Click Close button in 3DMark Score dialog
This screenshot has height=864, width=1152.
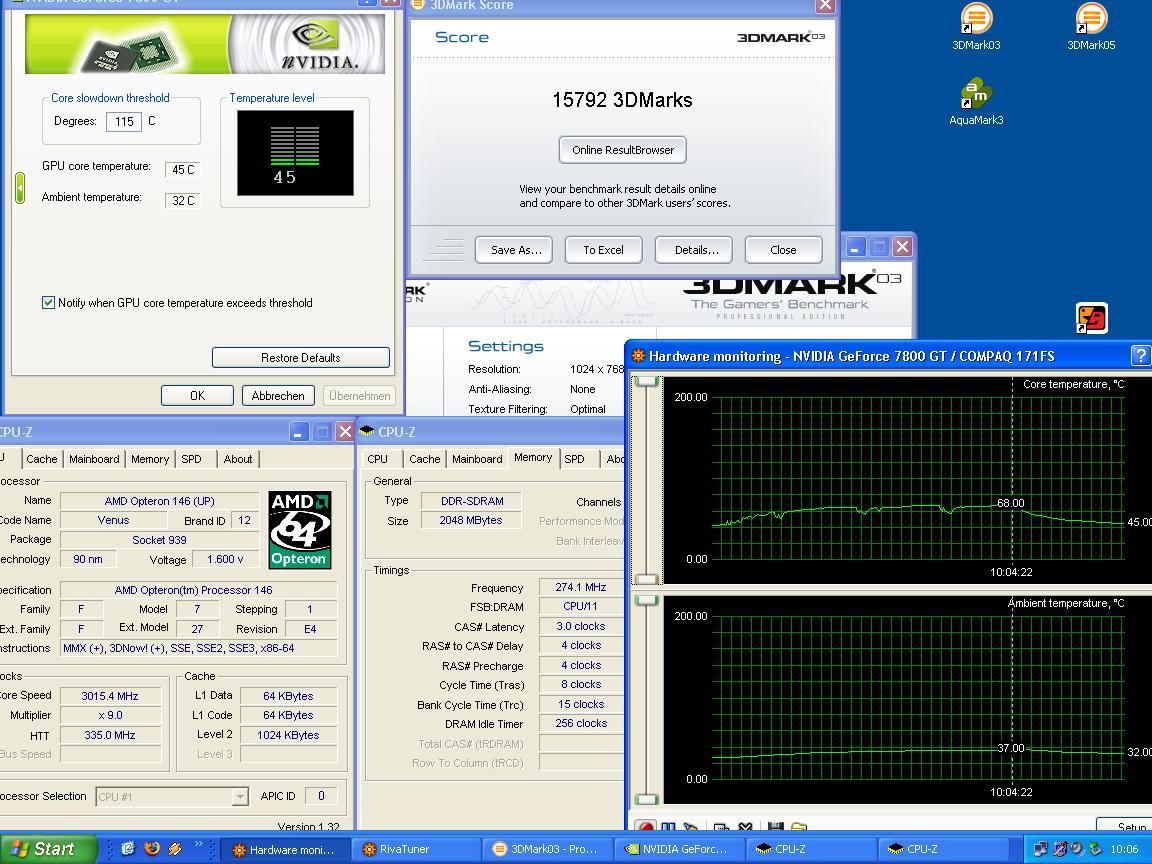(x=783, y=250)
